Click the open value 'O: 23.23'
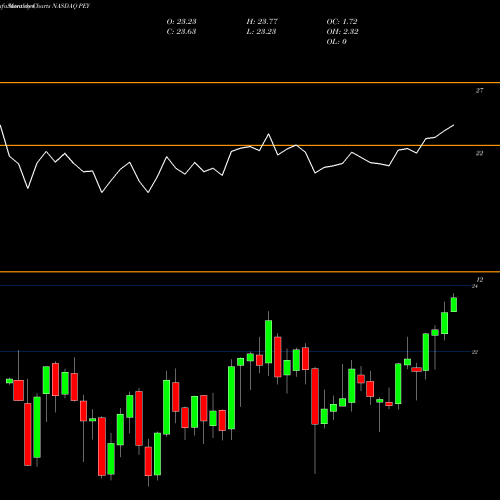Screen dimensions: 500x500 pyautogui.click(x=181, y=22)
